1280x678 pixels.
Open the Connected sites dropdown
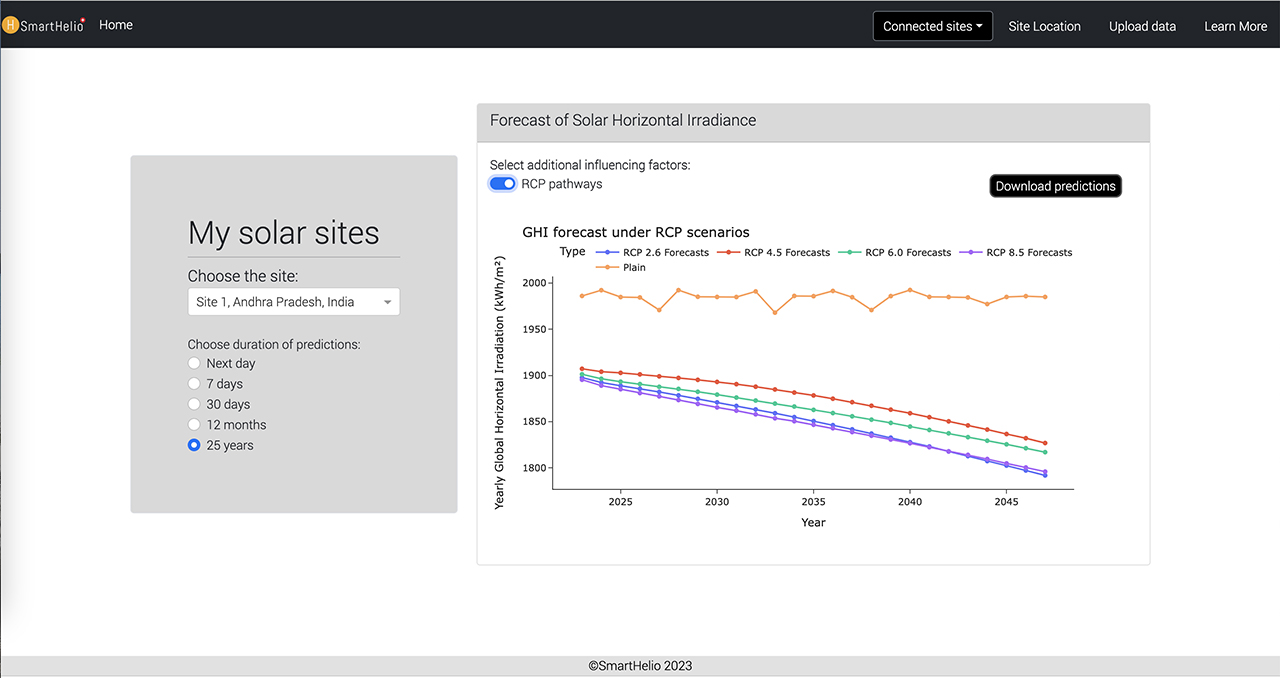pos(932,26)
